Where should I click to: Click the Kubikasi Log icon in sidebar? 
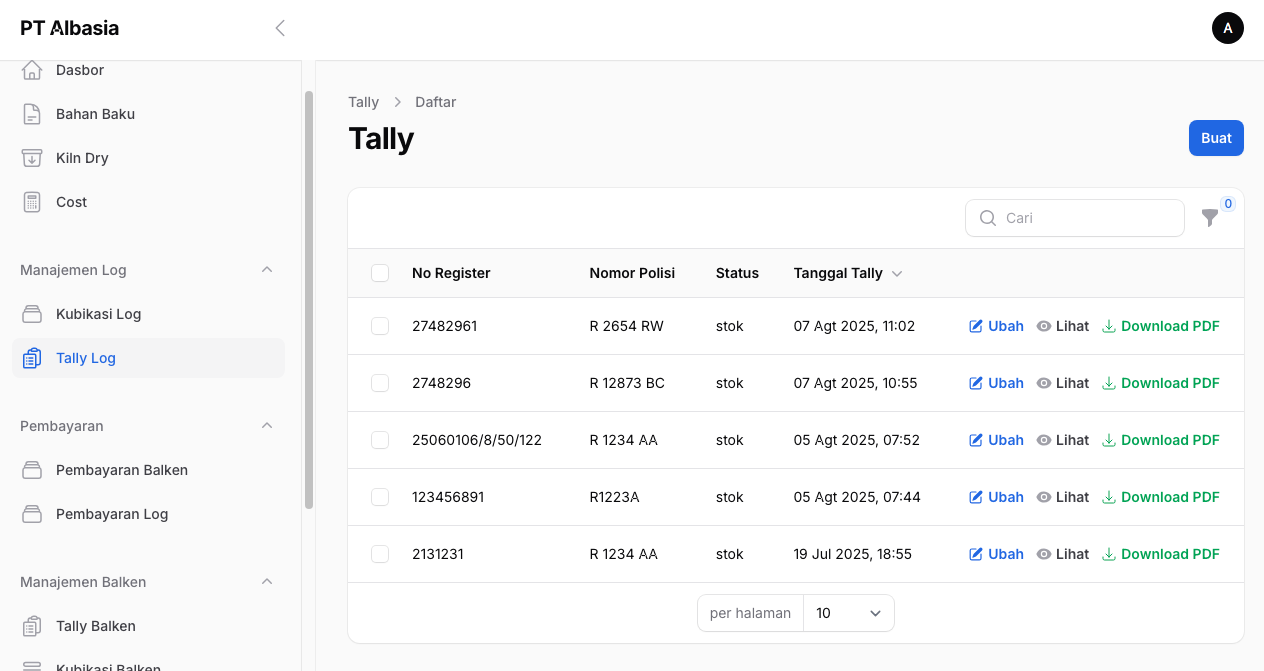(x=32, y=314)
